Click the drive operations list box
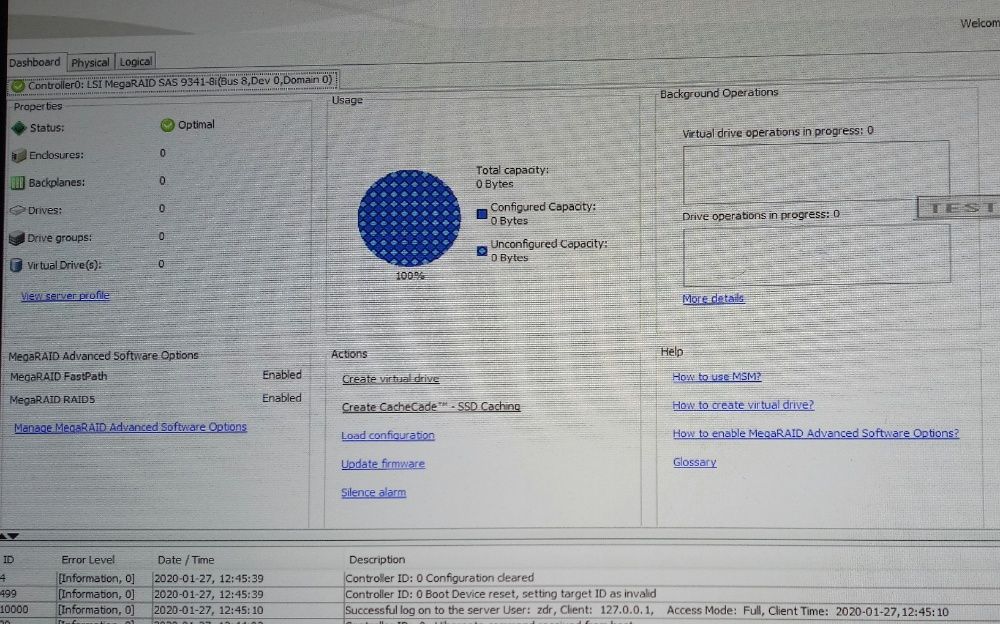 816,255
